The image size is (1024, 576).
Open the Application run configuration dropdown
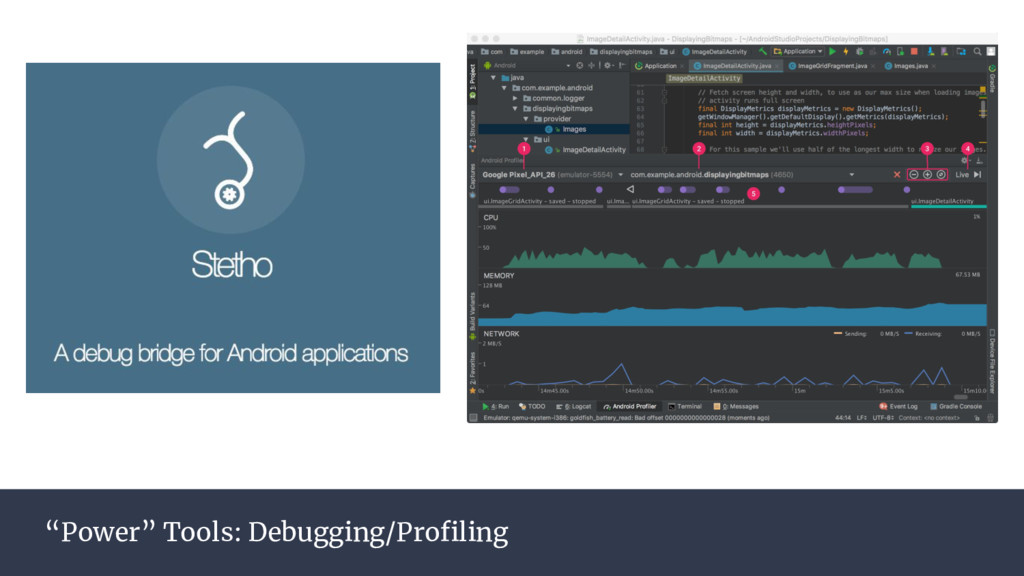coord(798,52)
